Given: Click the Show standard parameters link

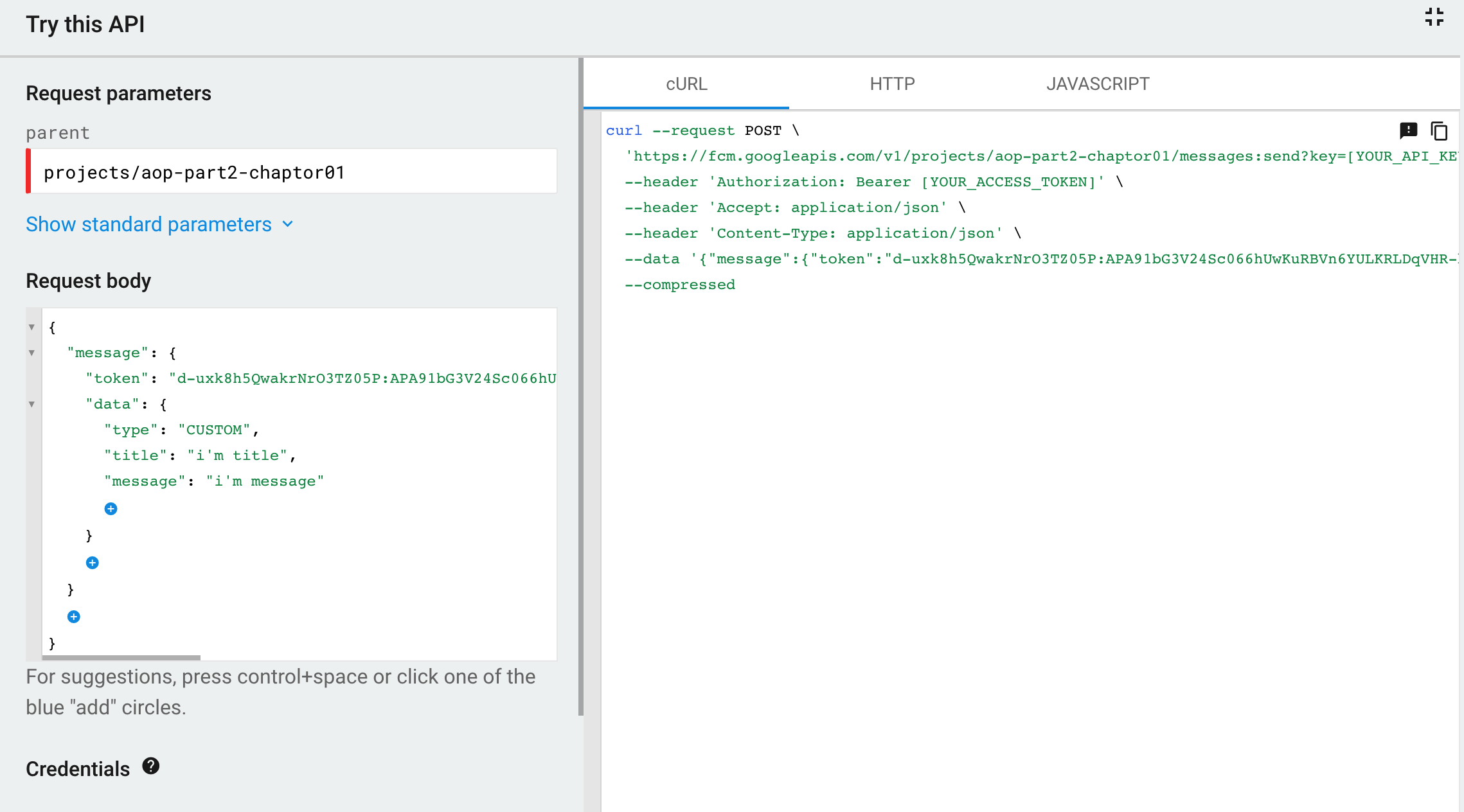Looking at the screenshot, I should click(x=148, y=224).
